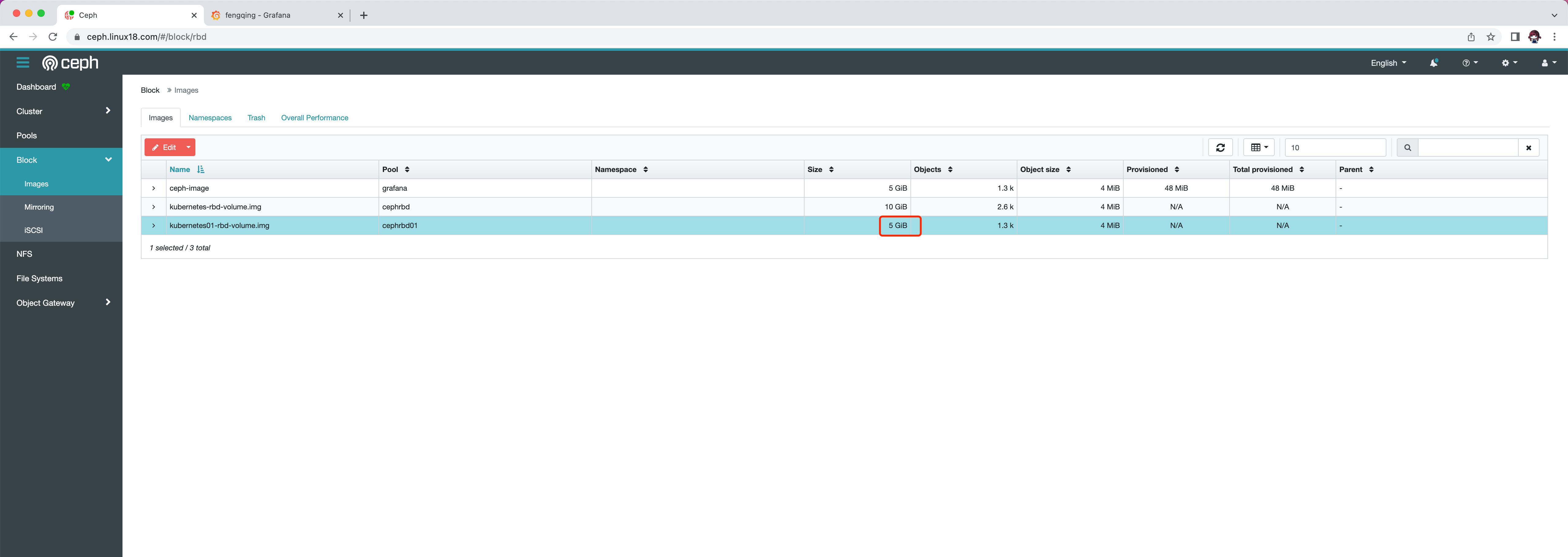This screenshot has width=1568, height=557.
Task: Expand the kubernetes01-rbd-volume.img row details
Action: pyautogui.click(x=153, y=226)
